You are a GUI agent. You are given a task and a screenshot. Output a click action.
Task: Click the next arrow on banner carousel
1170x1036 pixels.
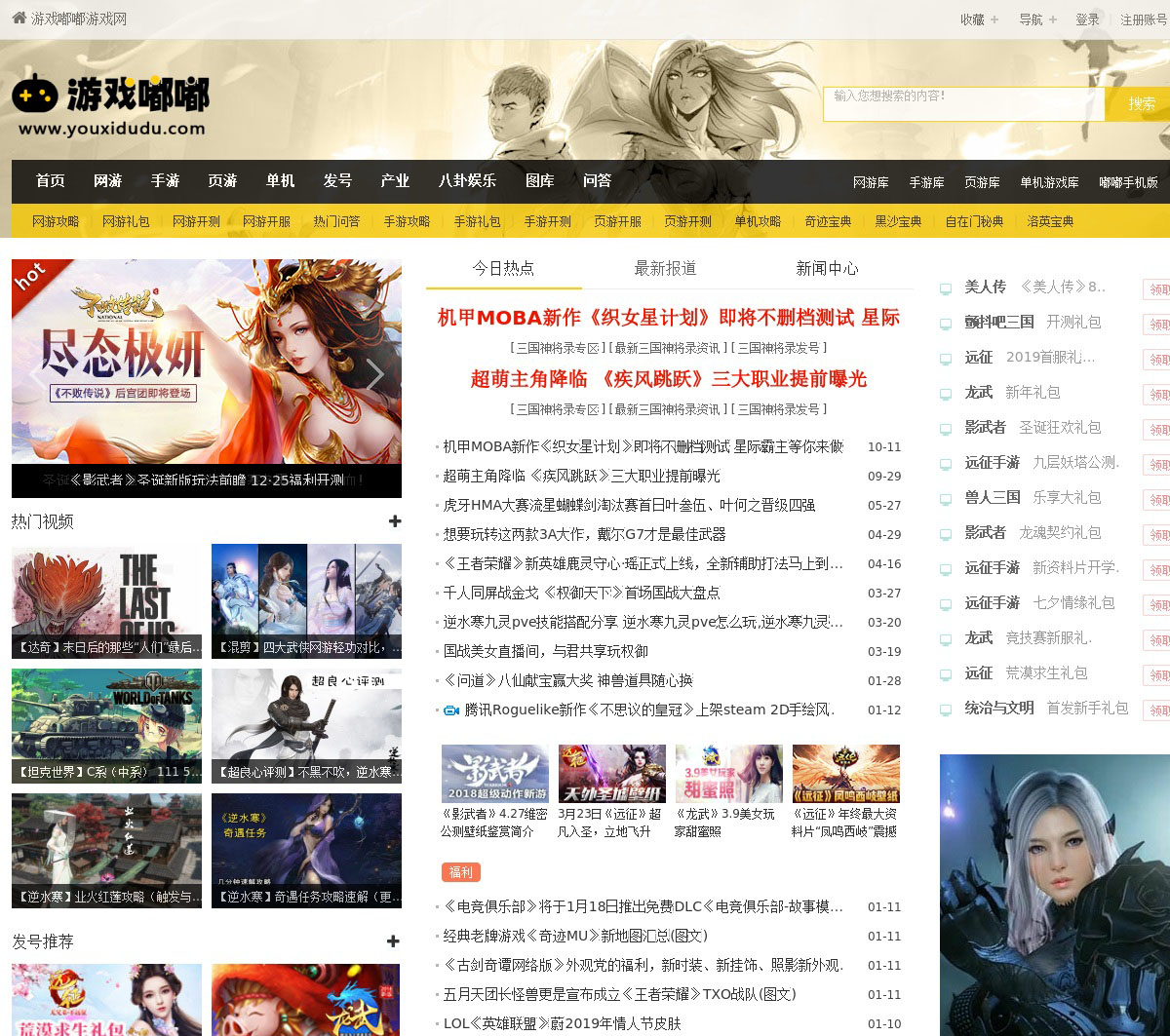point(374,375)
